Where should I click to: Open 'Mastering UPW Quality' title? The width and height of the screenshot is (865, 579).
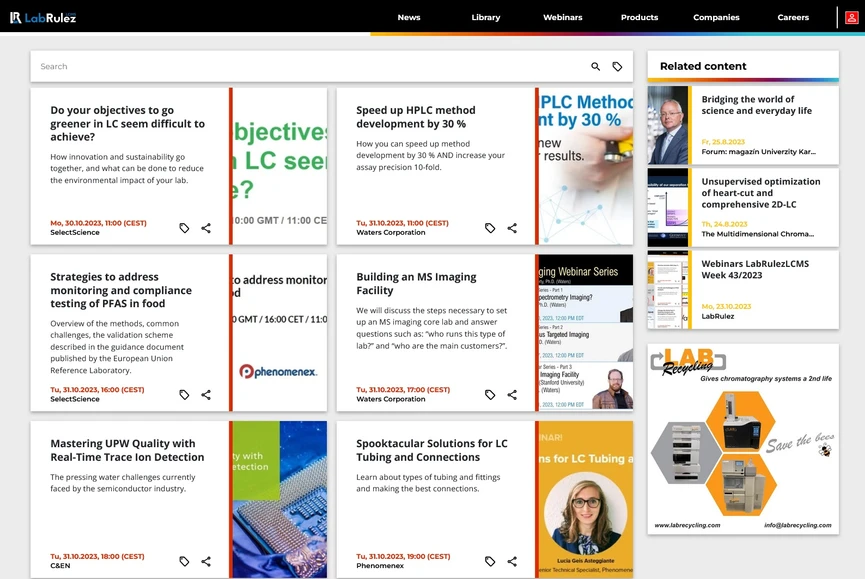click(x=127, y=450)
